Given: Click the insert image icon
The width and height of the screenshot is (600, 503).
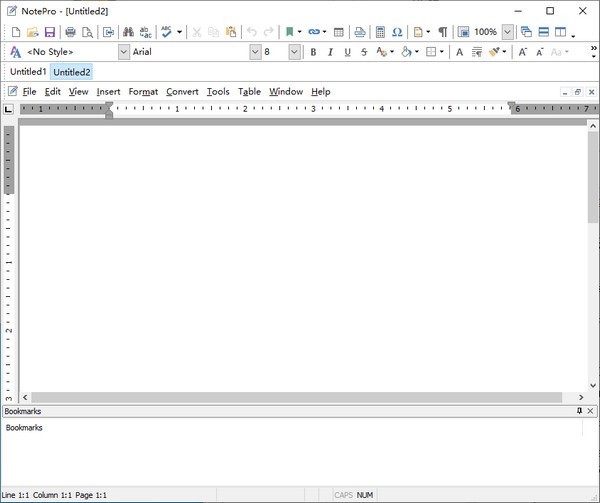Looking at the screenshot, I should (x=360, y=32).
